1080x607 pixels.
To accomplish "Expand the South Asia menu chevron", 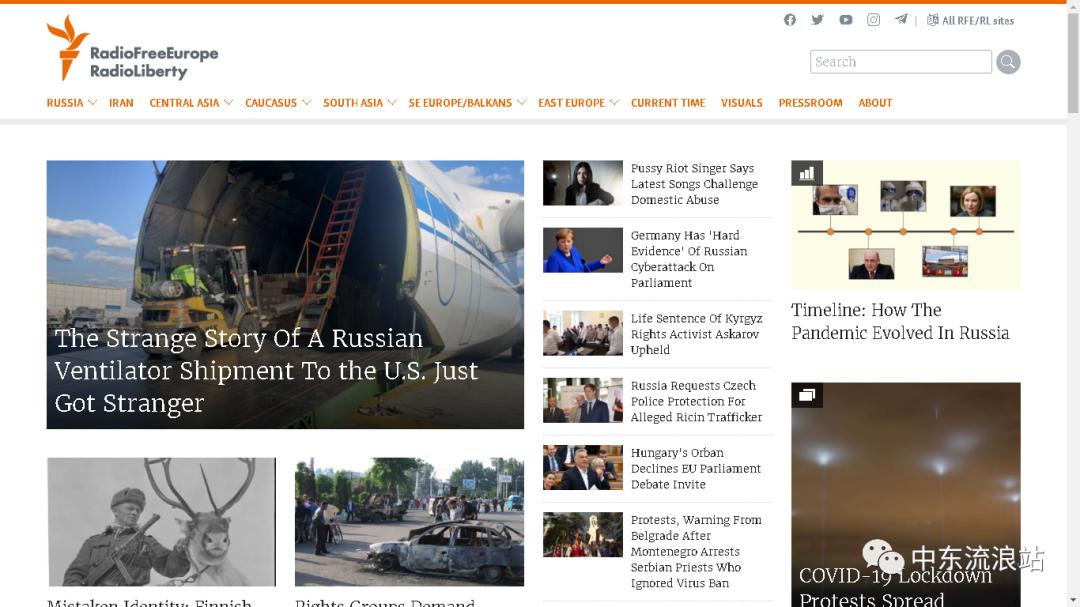I will (392, 103).
